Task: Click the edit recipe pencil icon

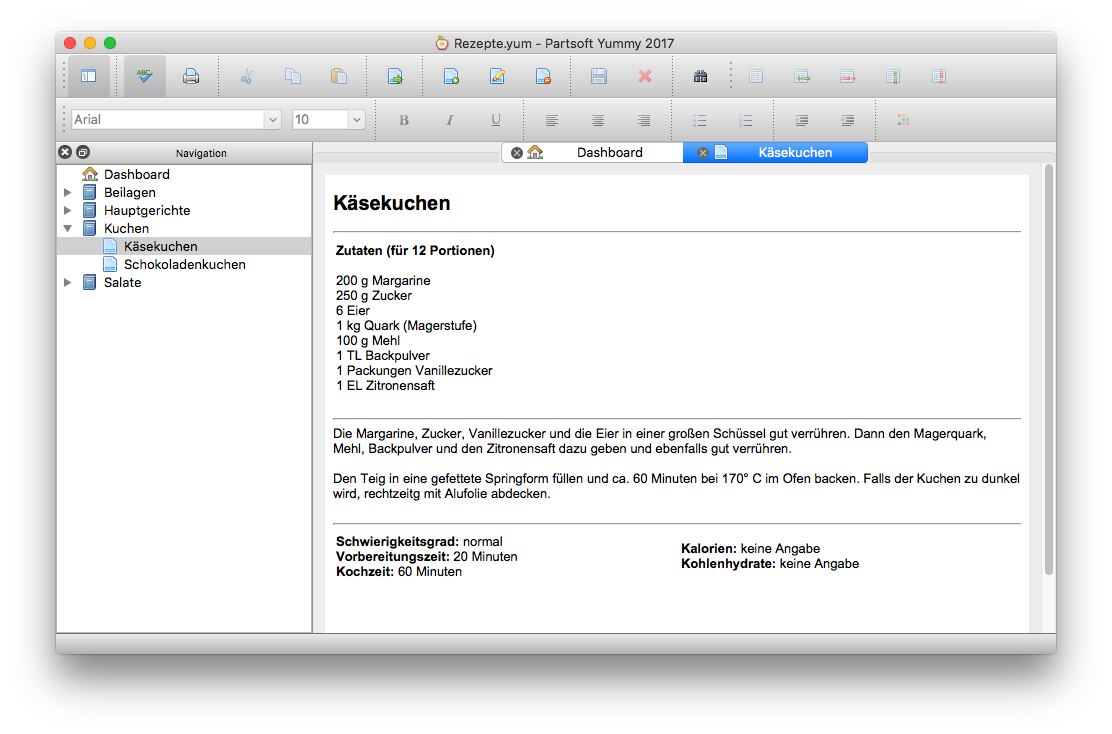Action: [497, 76]
